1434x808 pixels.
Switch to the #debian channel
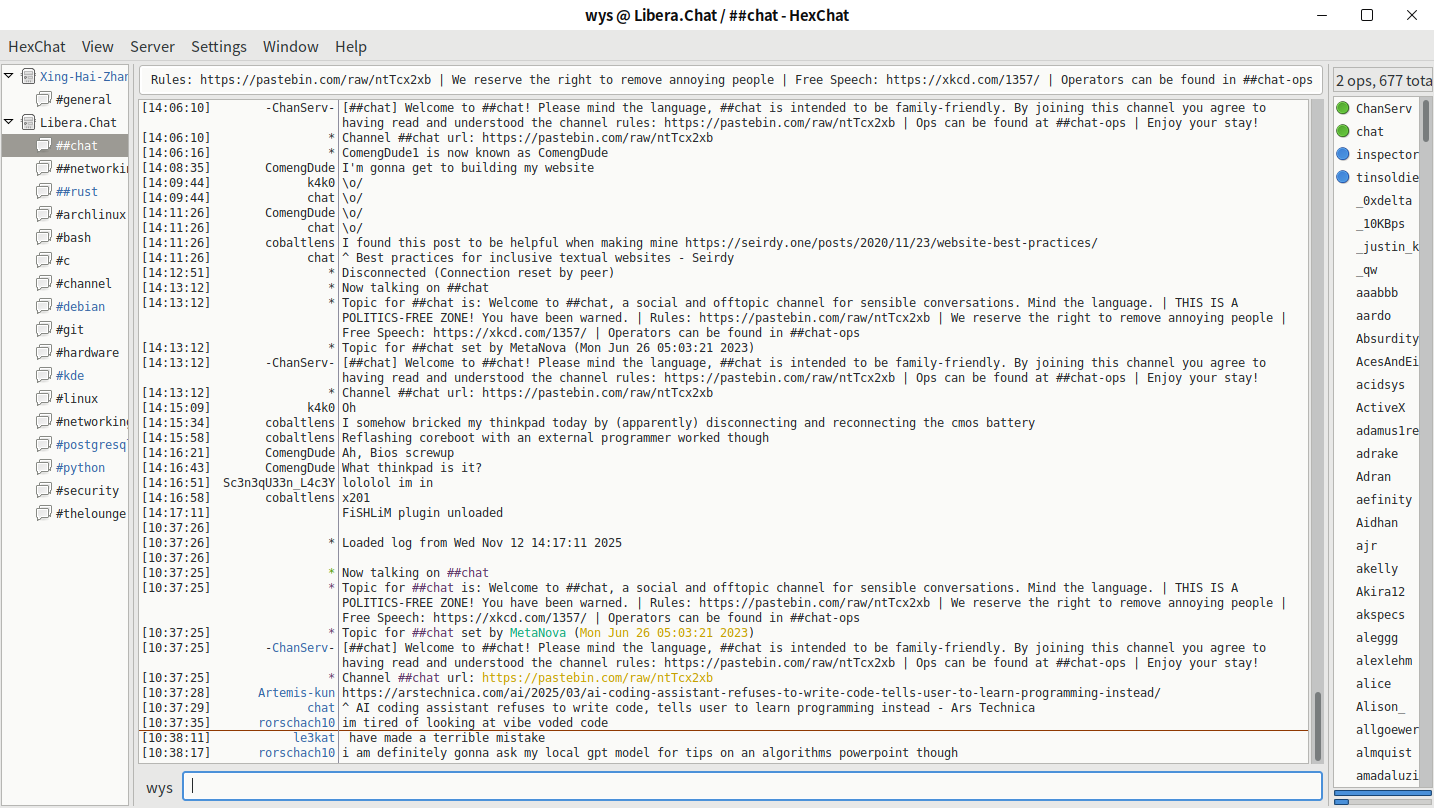tap(80, 306)
